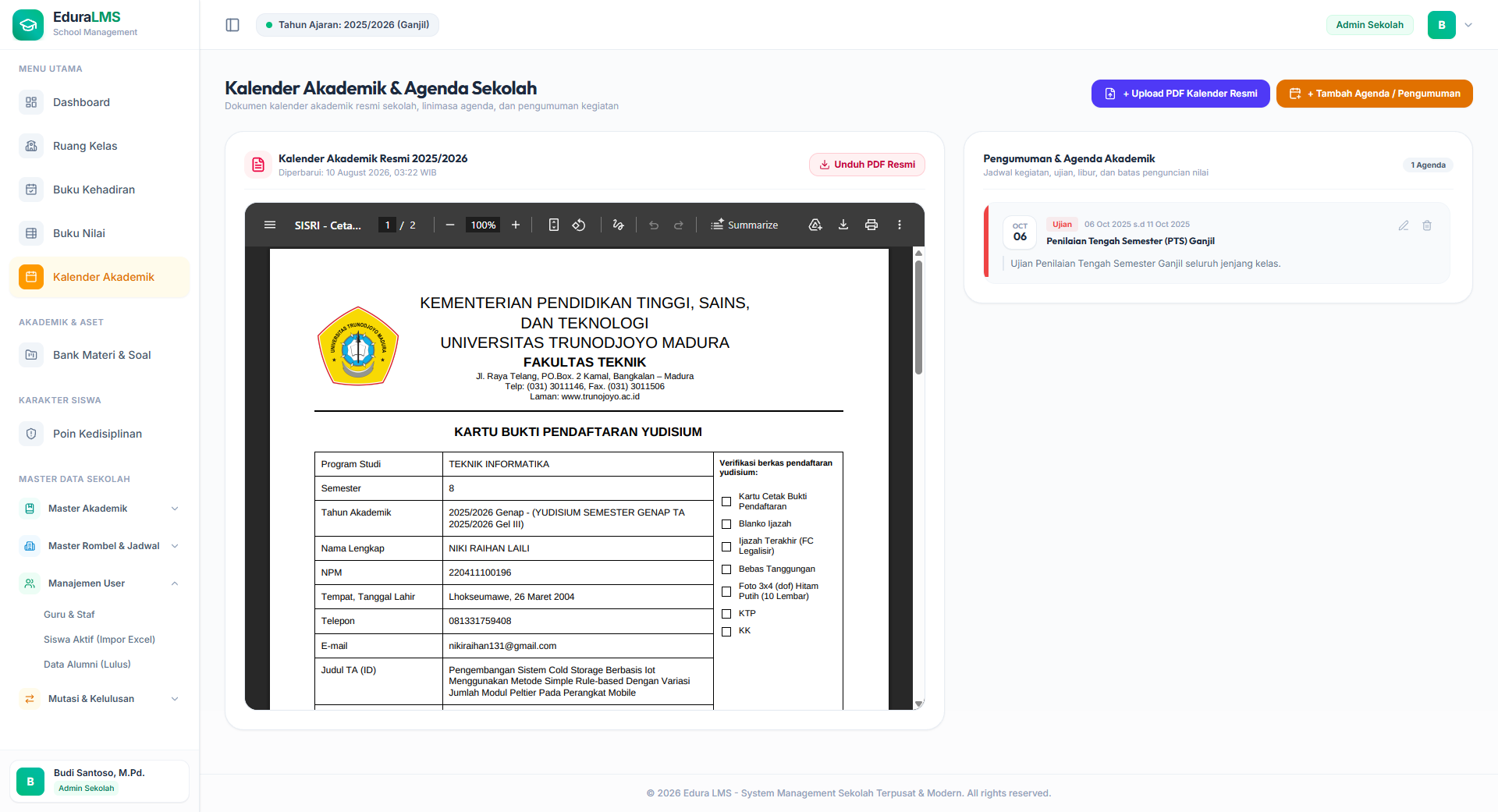Click Unduh PDF Resmi button
This screenshot has width=1498, height=812.
[867, 165]
